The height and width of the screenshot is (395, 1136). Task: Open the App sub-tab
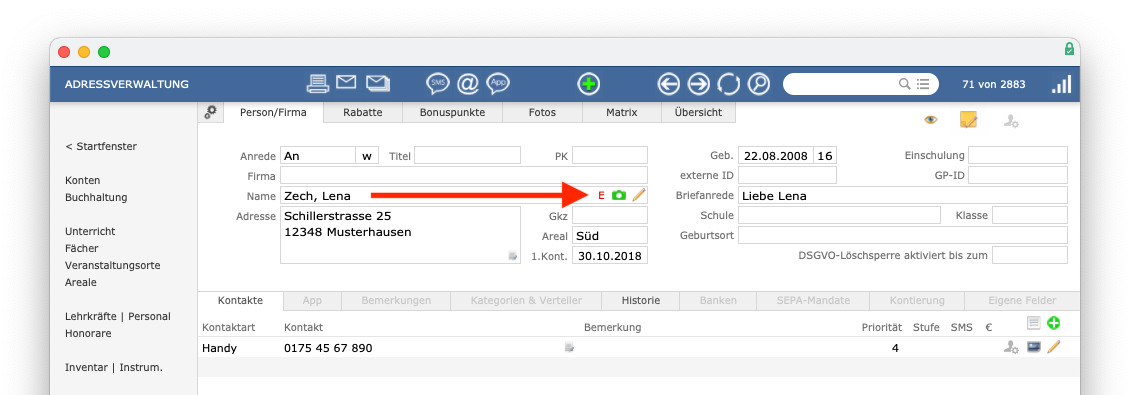tap(312, 300)
